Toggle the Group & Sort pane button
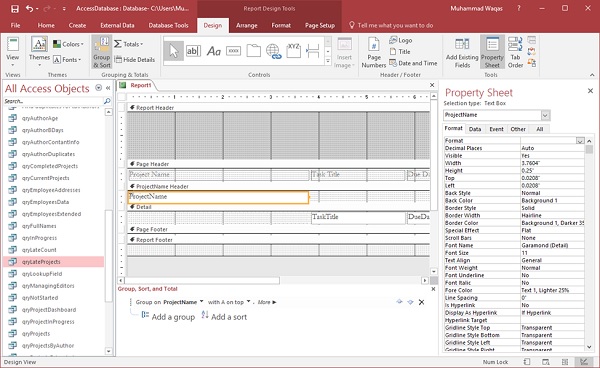 pos(101,52)
